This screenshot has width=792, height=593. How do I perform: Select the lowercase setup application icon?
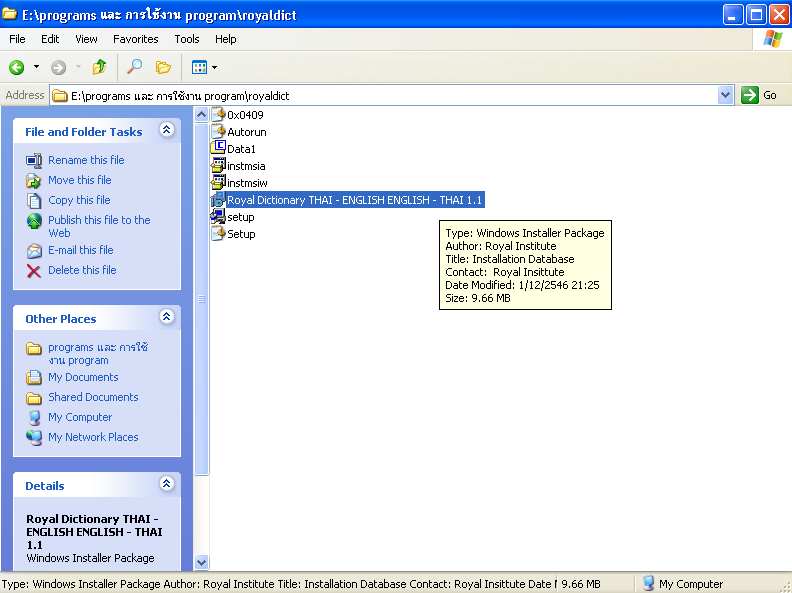coord(218,216)
